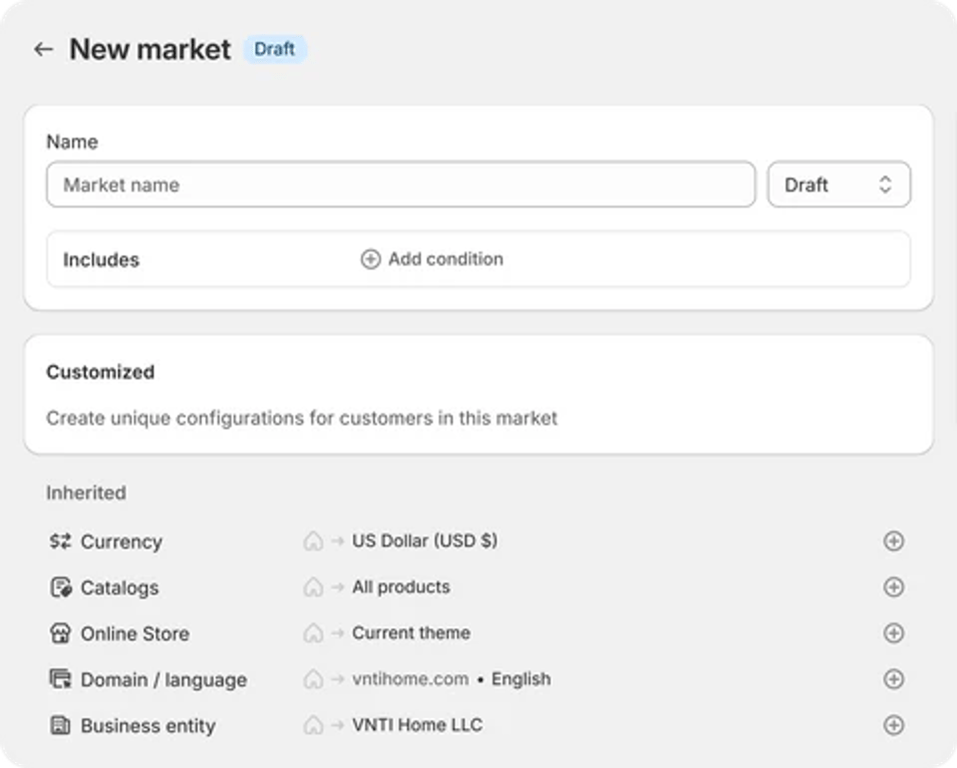Click the Online Store storefront icon
The height and width of the screenshot is (768, 957).
point(60,633)
